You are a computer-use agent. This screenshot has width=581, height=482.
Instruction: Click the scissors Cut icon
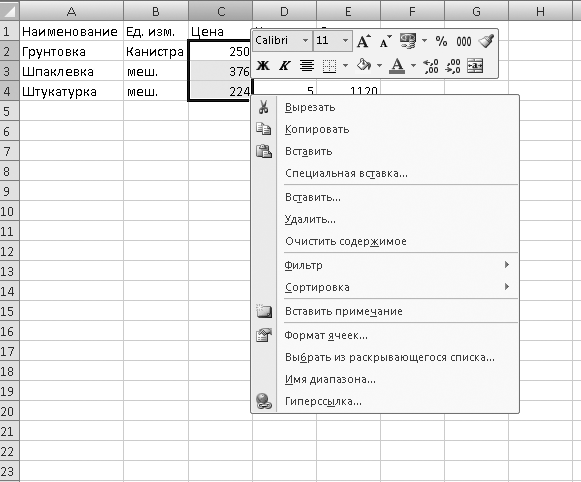coord(263,107)
